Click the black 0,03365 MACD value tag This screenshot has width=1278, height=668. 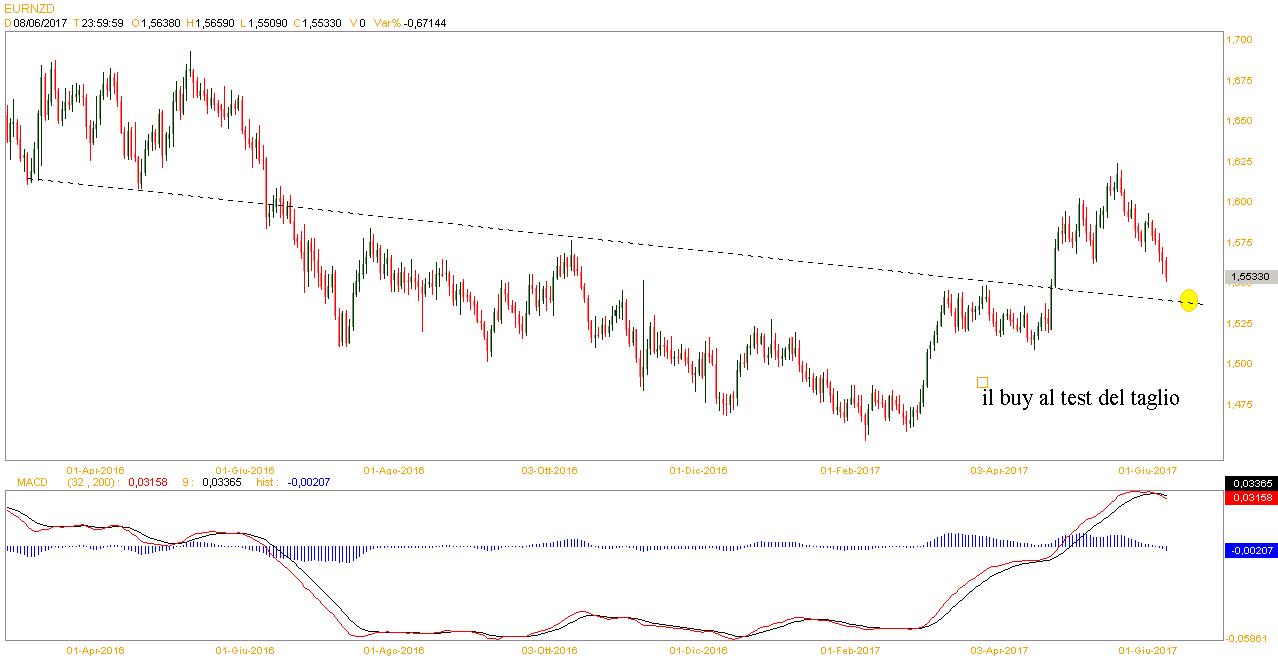[1249, 483]
